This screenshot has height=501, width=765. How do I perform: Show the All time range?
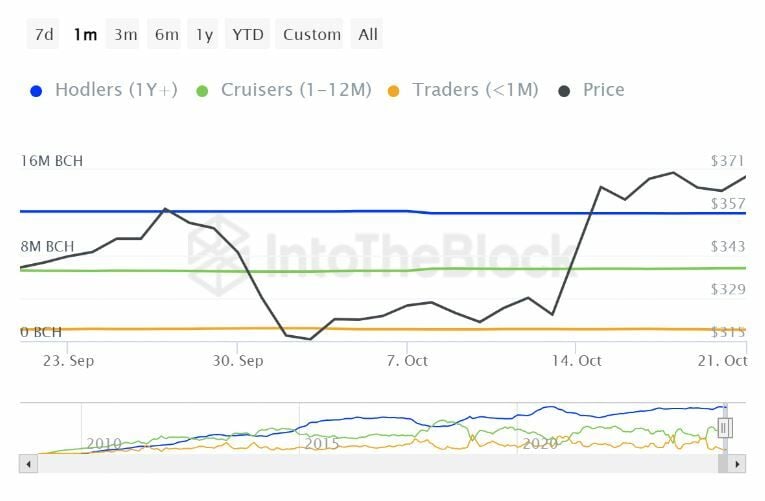click(x=368, y=34)
